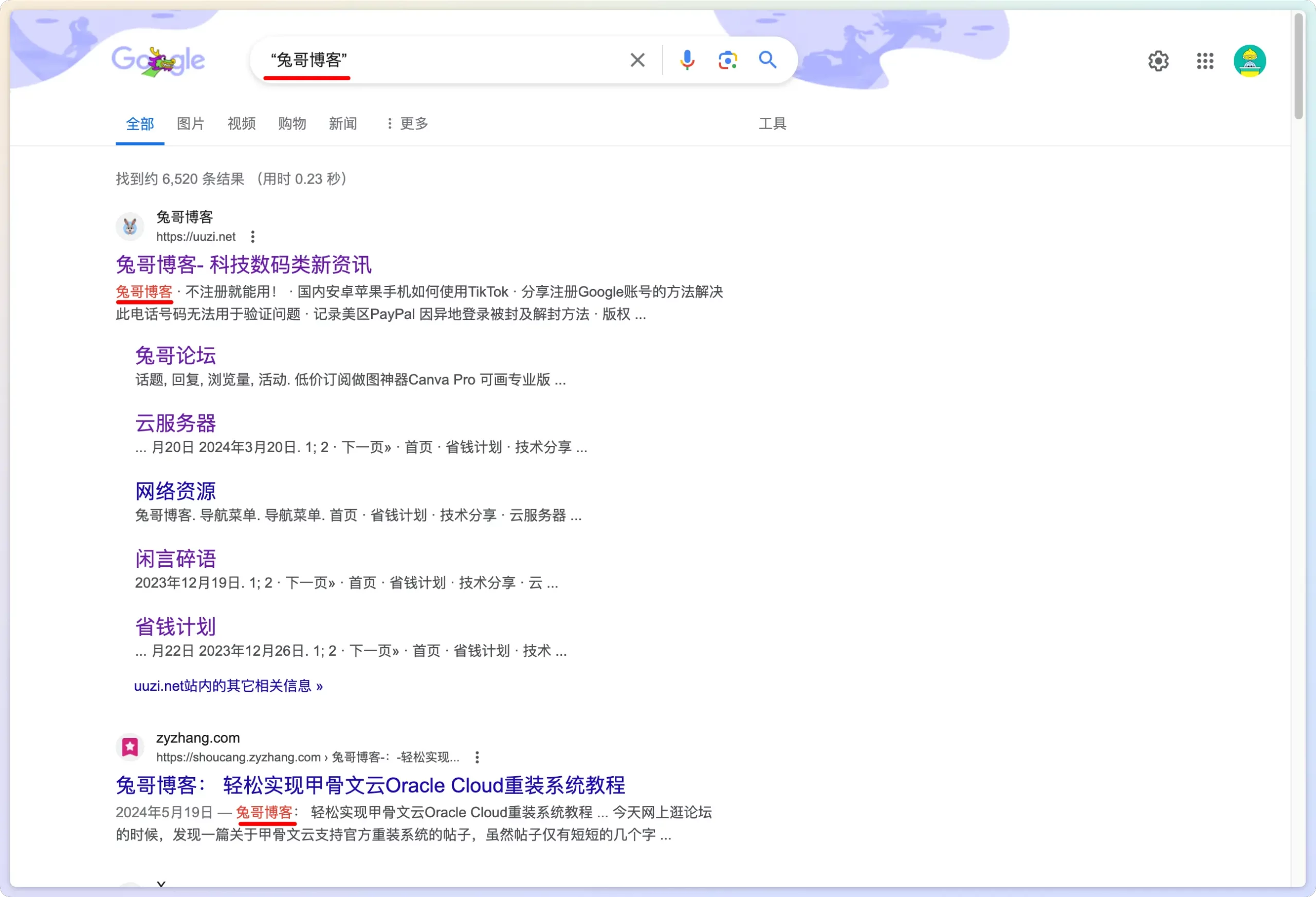The width and height of the screenshot is (1316, 897).
Task: Switch to the 图片 tab
Action: 190,123
